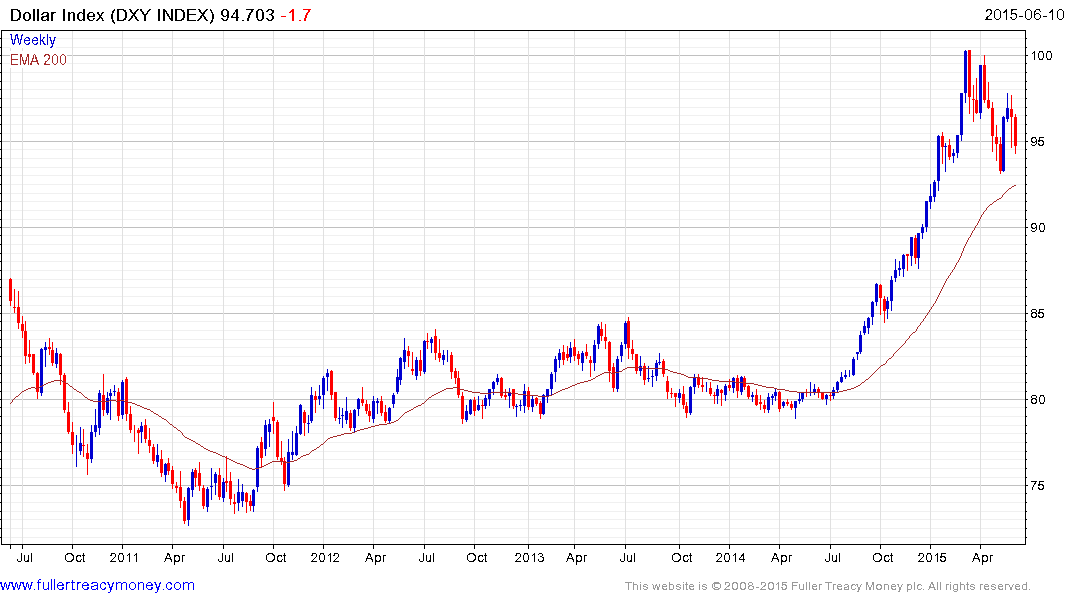1075x600 pixels.
Task: Click the 85 price axis label
Action: coord(1038,314)
